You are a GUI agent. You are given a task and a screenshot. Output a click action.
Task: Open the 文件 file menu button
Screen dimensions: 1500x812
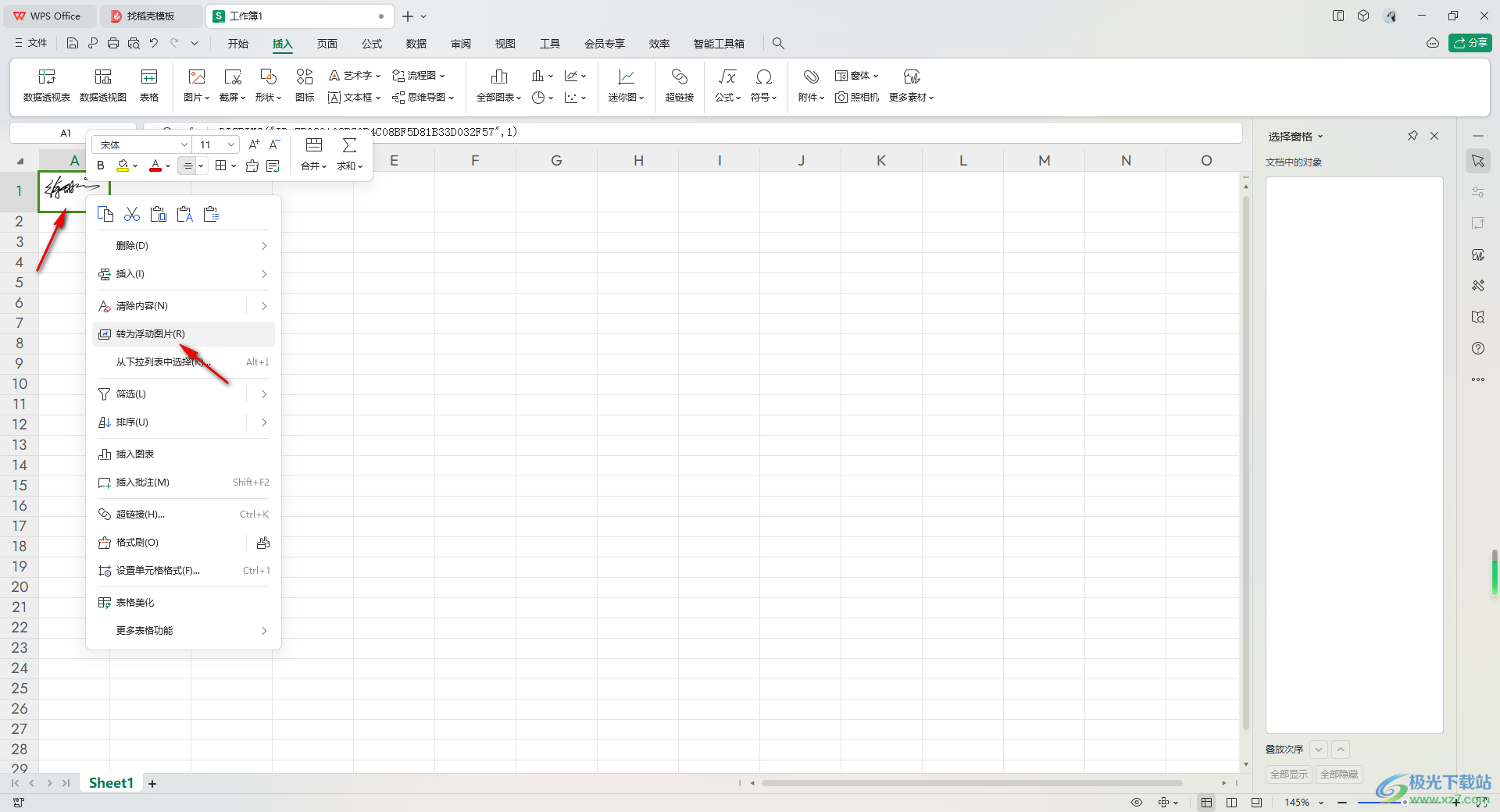point(31,44)
